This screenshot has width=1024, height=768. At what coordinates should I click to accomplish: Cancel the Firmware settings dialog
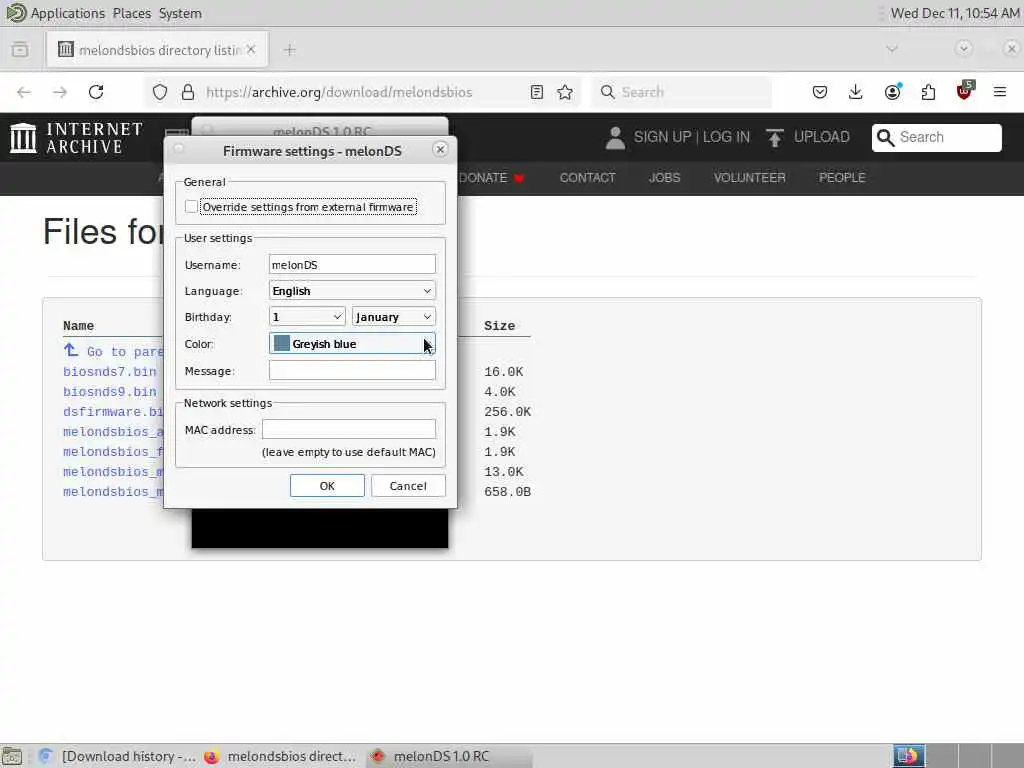click(x=408, y=485)
